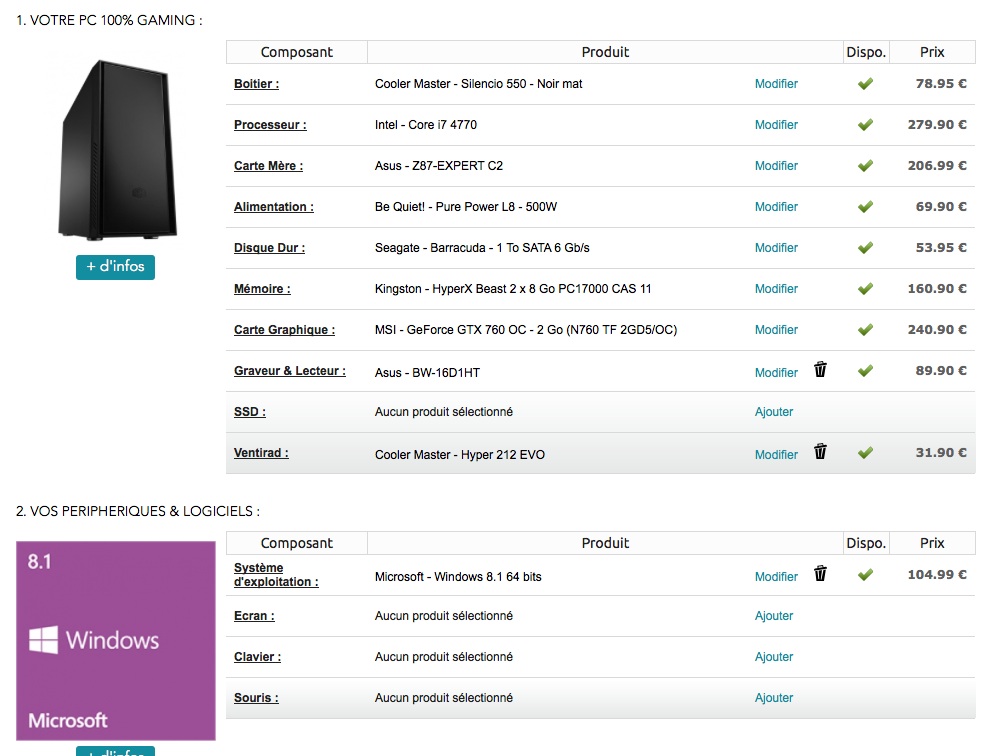The image size is (984, 756).
Task: Click the Disque Dur component label
Action: click(269, 248)
